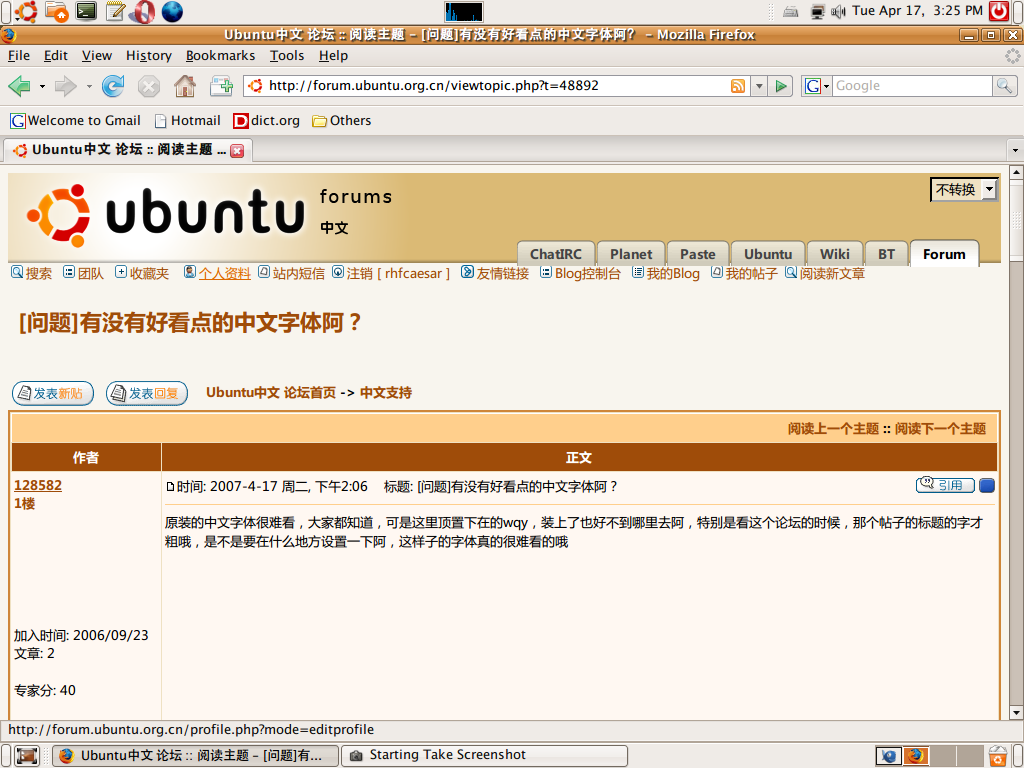Viewport: 1024px width, 768px height.
Task: Click the blue square icon beside 引用
Action: pos(987,485)
